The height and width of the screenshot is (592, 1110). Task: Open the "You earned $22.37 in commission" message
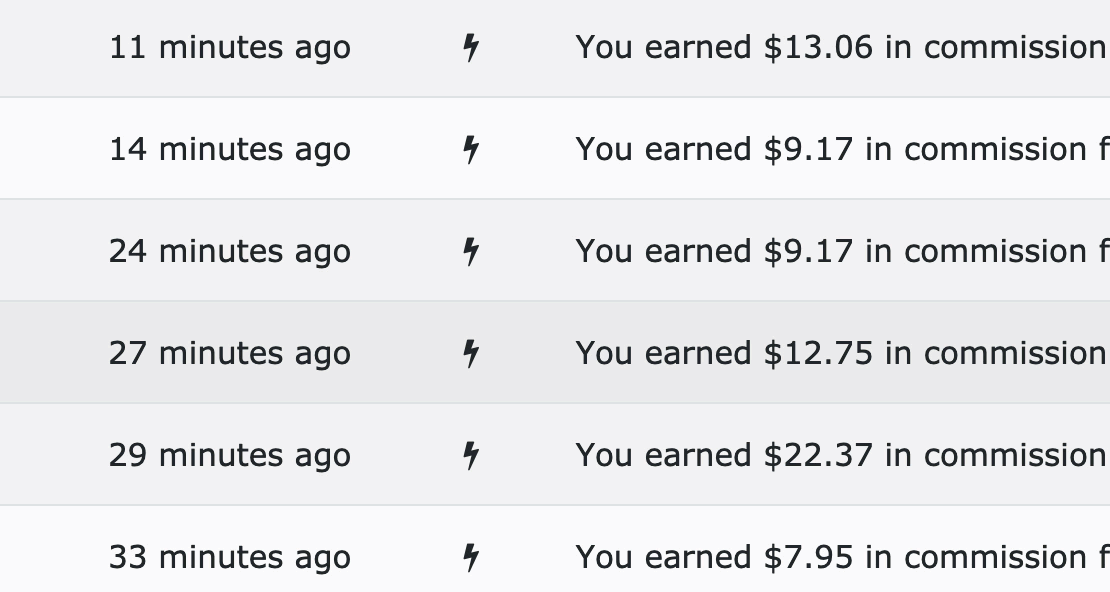(x=840, y=456)
